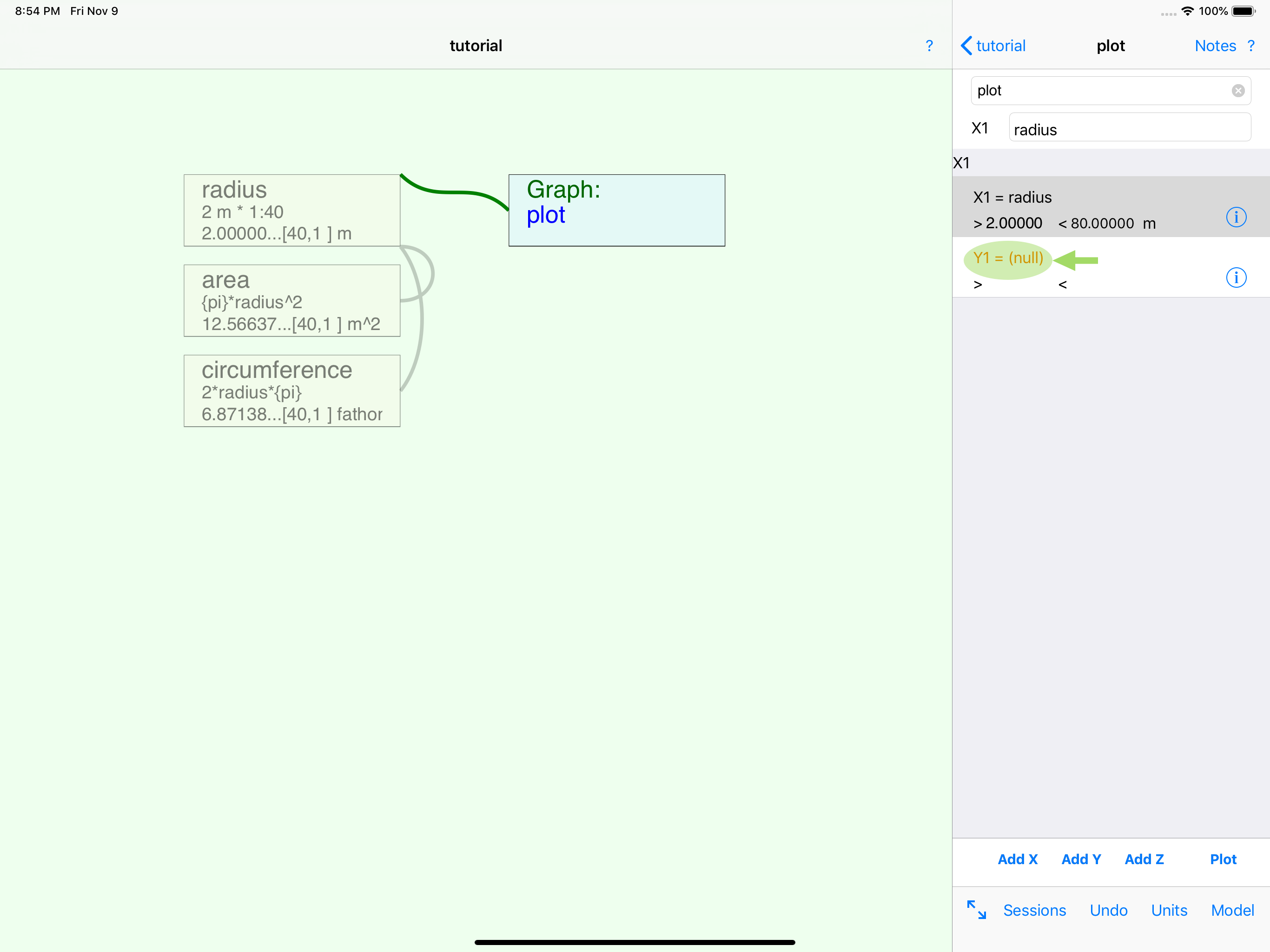
Task: Open the Sessions tab
Action: (x=1035, y=911)
